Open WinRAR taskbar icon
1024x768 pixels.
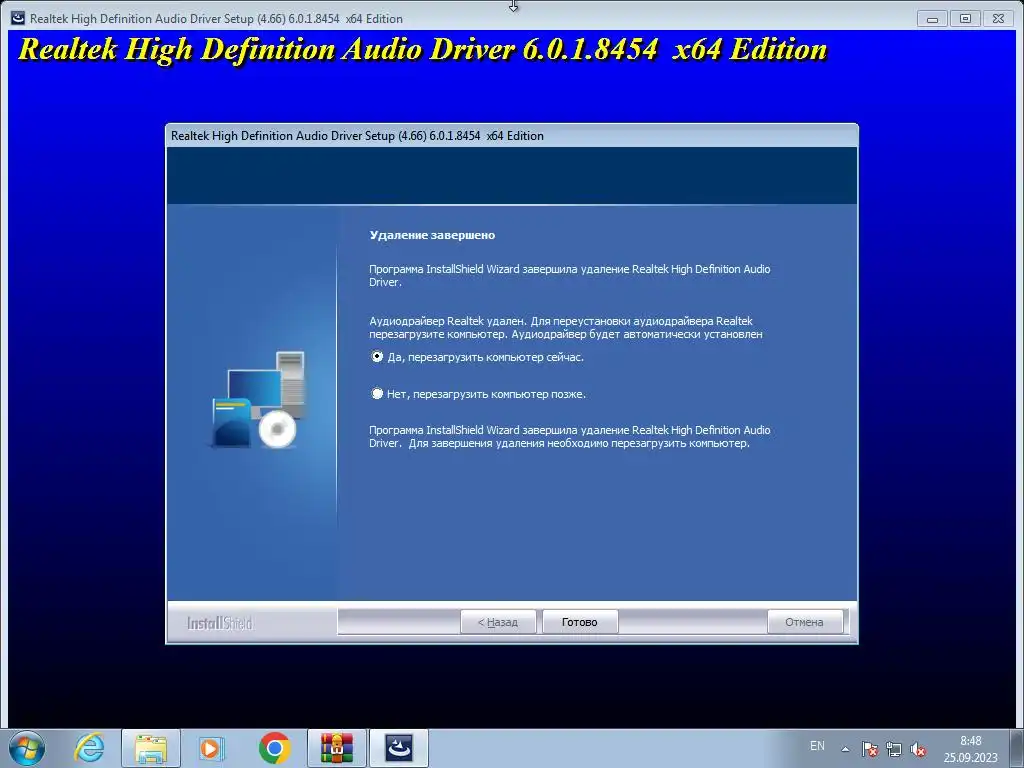coord(337,748)
